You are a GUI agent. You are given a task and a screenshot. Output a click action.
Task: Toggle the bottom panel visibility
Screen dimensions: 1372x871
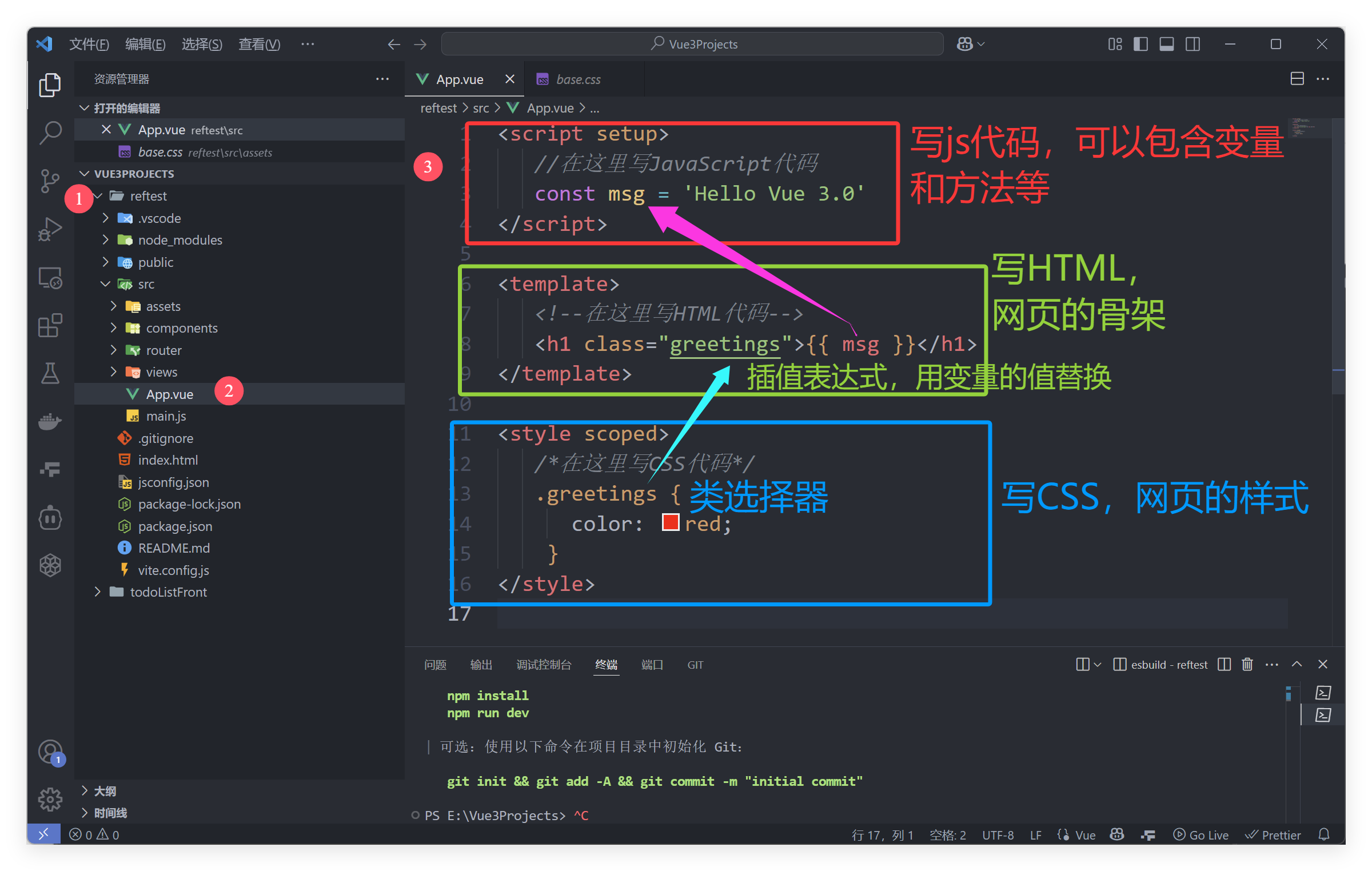1166,44
